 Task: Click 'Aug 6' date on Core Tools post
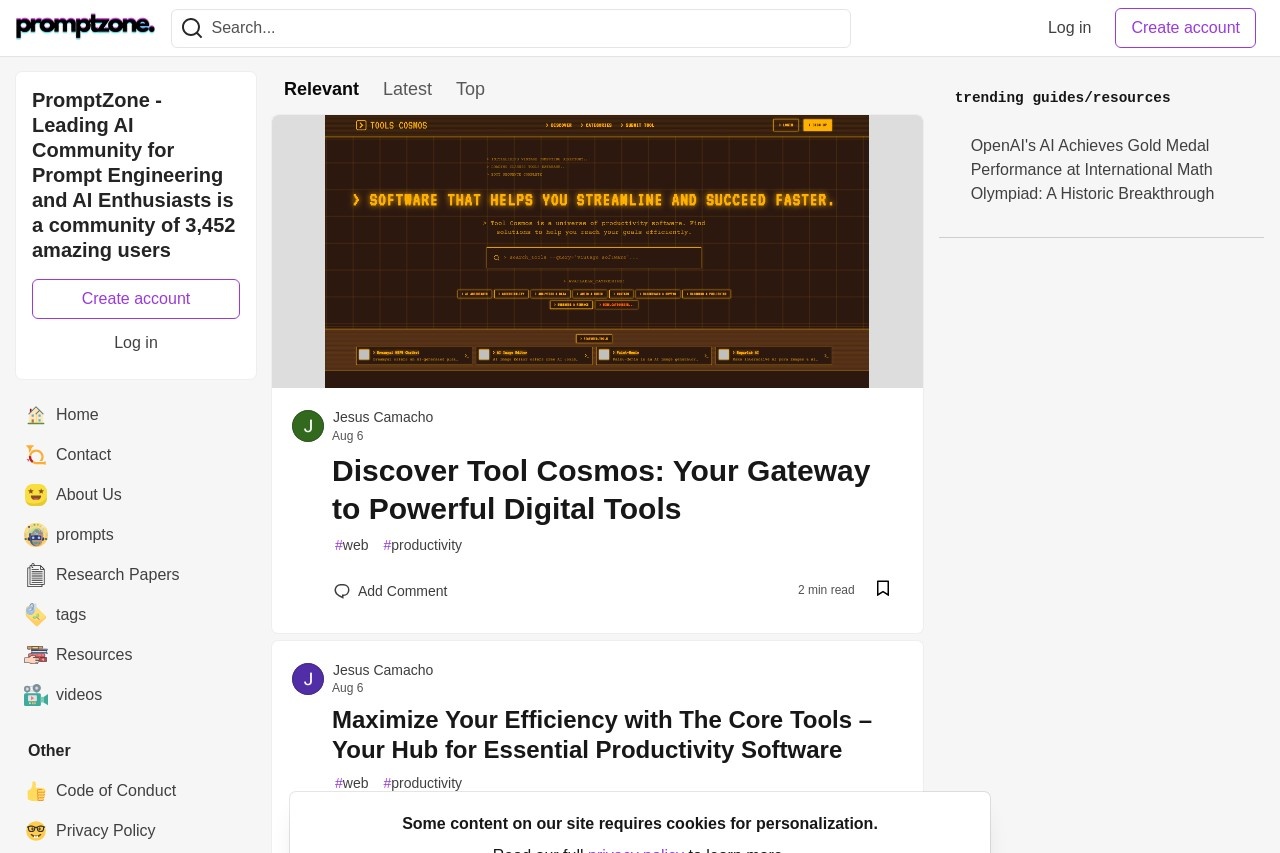(x=348, y=688)
